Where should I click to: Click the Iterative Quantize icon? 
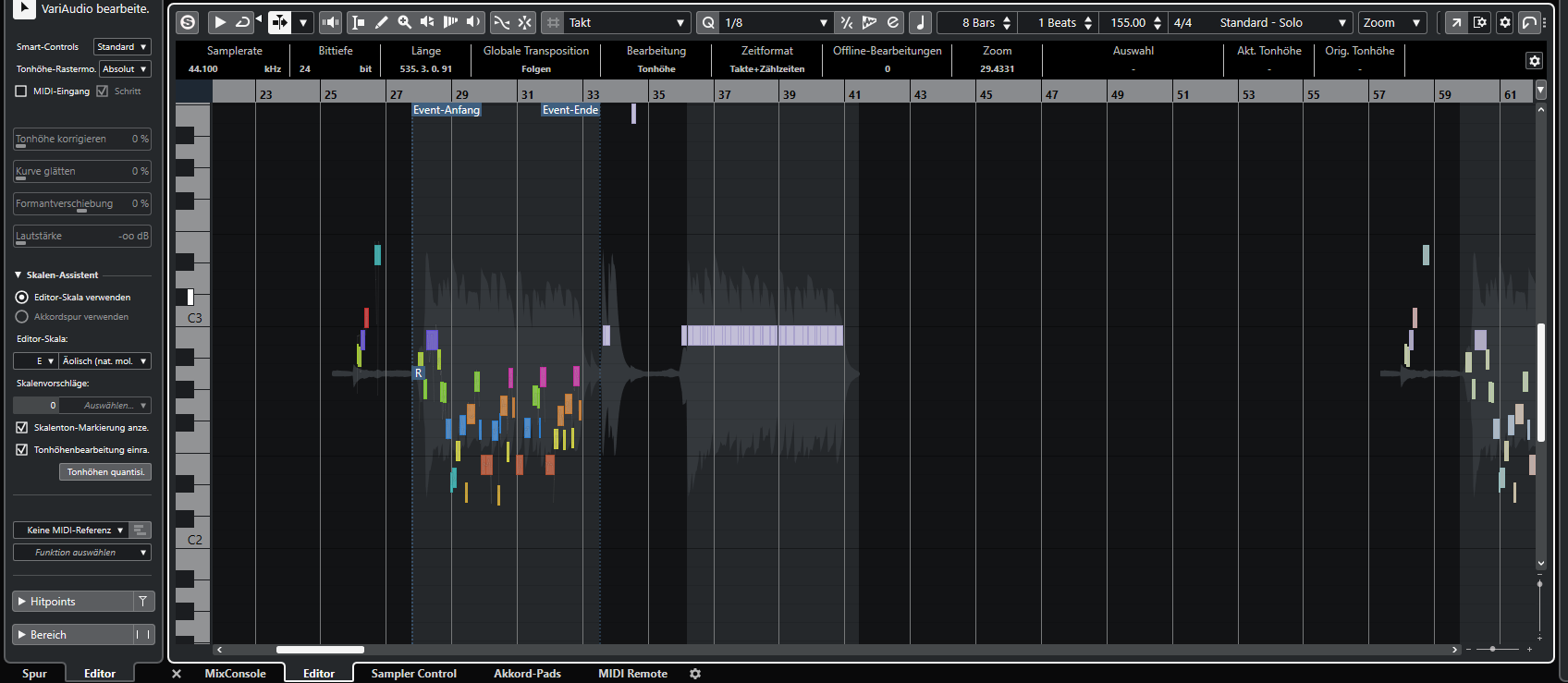[x=846, y=22]
